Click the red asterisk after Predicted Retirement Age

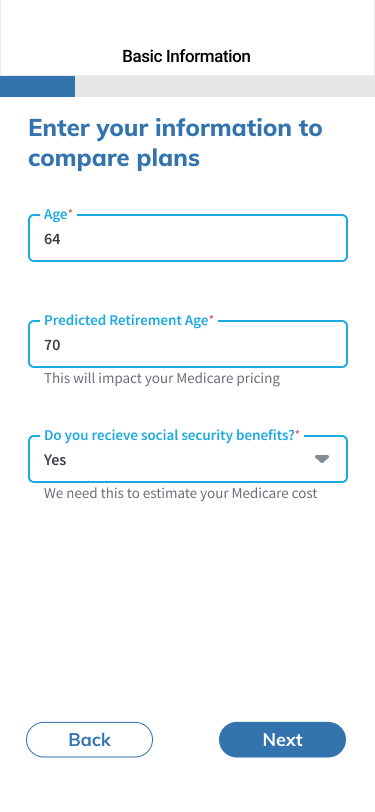[x=211, y=317]
